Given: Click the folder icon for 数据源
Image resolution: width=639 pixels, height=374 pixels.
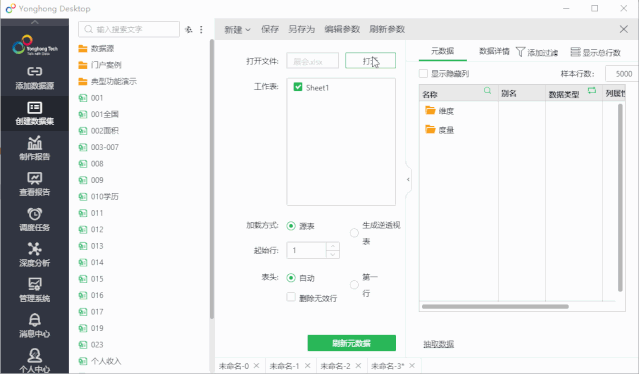Looking at the screenshot, I should (x=83, y=48).
